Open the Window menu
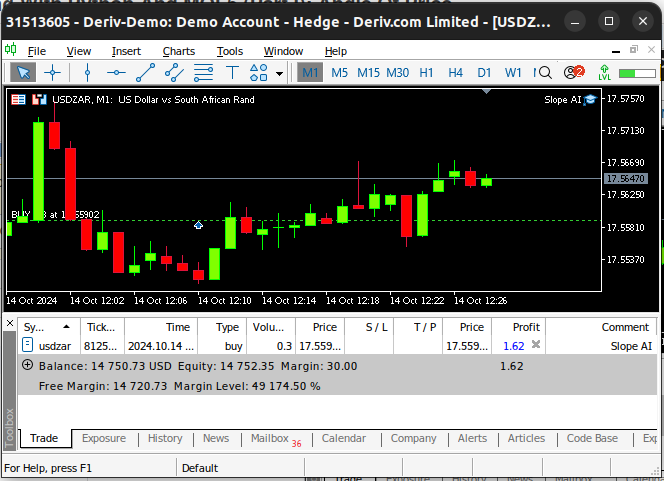 click(x=283, y=51)
